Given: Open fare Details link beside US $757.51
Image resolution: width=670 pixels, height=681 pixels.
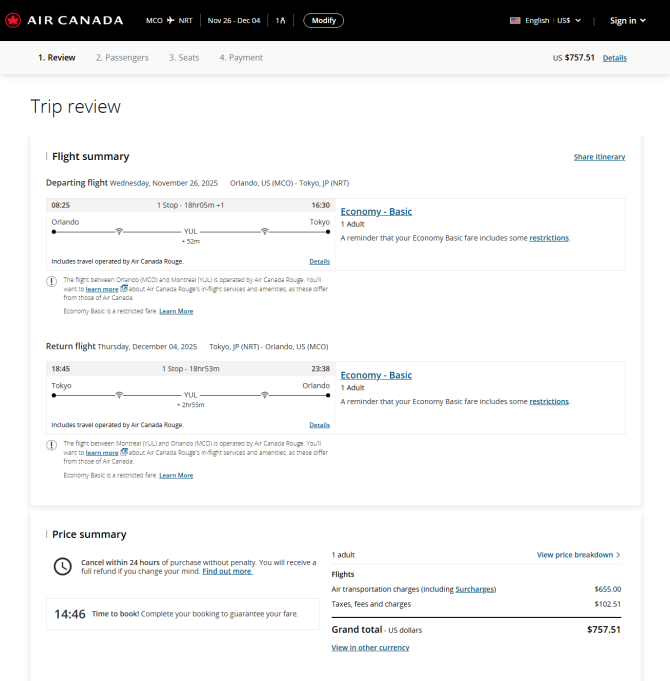Looking at the screenshot, I should click(x=614, y=58).
